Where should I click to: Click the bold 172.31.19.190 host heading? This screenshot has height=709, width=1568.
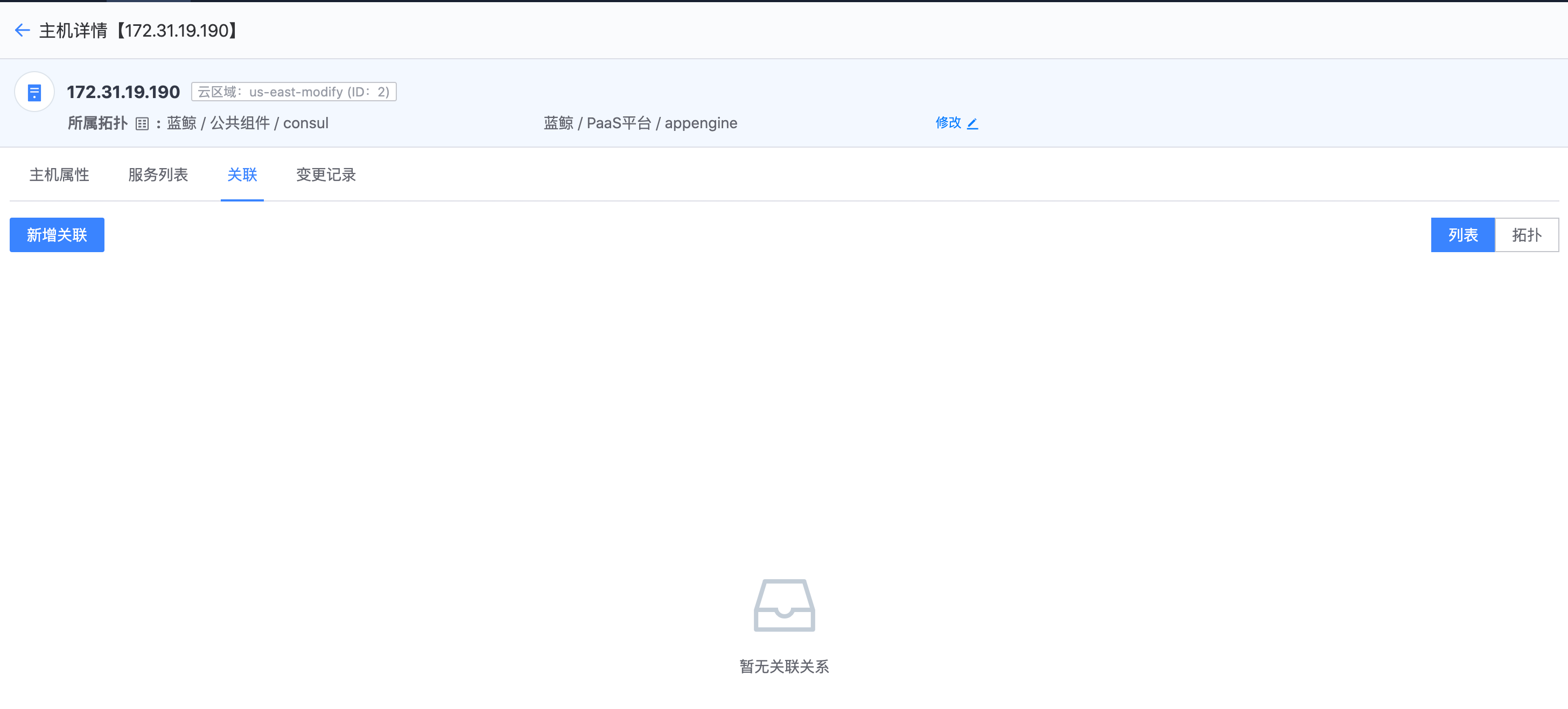123,92
